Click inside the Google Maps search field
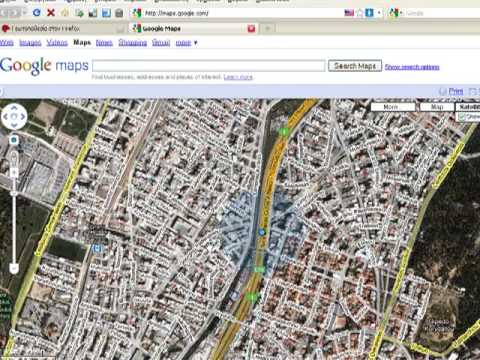This screenshot has width=480, height=360. pos(209,66)
